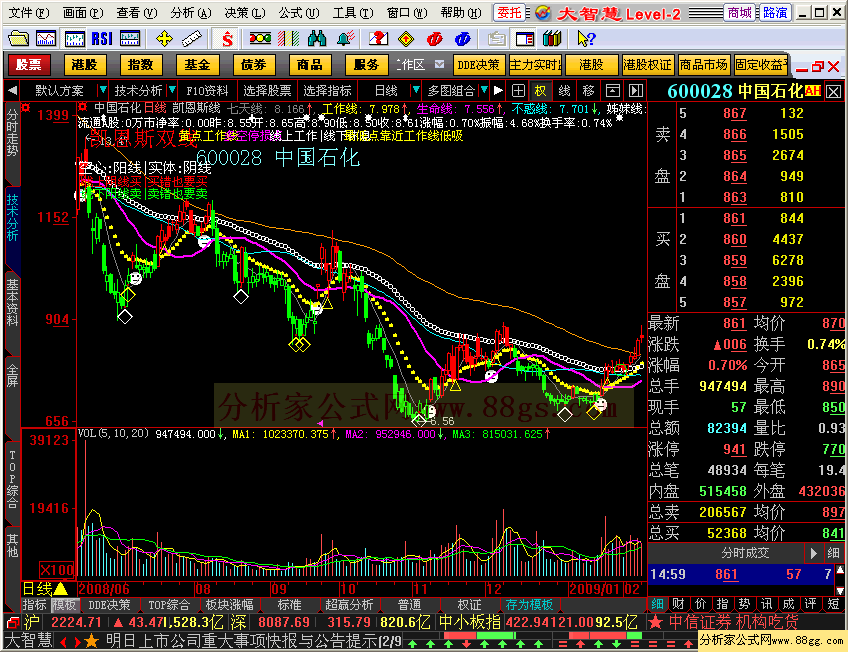
Task: Toggle the 移 move chart button
Action: 588,90
